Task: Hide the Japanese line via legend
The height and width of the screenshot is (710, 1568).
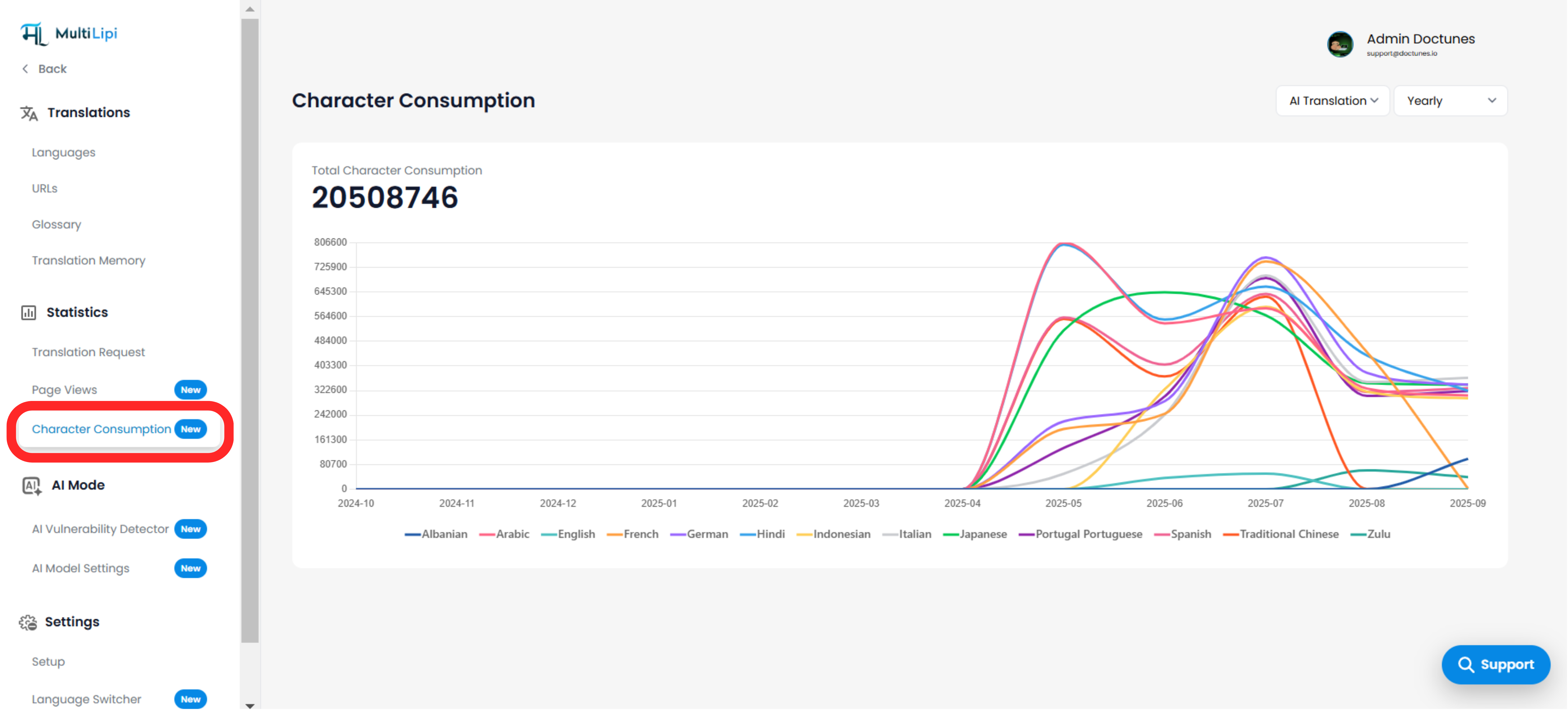Action: point(975,534)
